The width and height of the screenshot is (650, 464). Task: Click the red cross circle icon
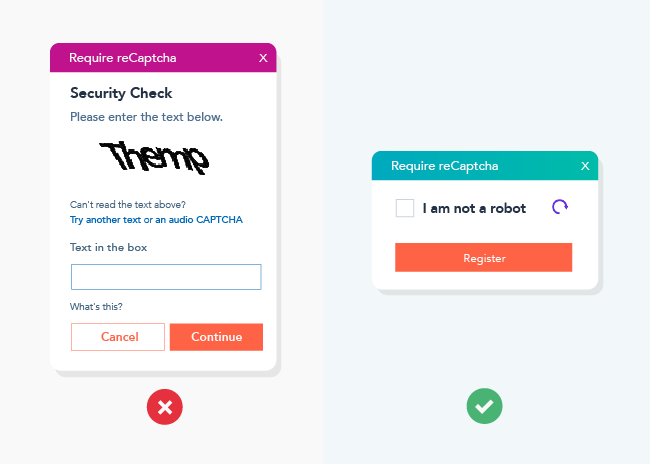tap(165, 407)
